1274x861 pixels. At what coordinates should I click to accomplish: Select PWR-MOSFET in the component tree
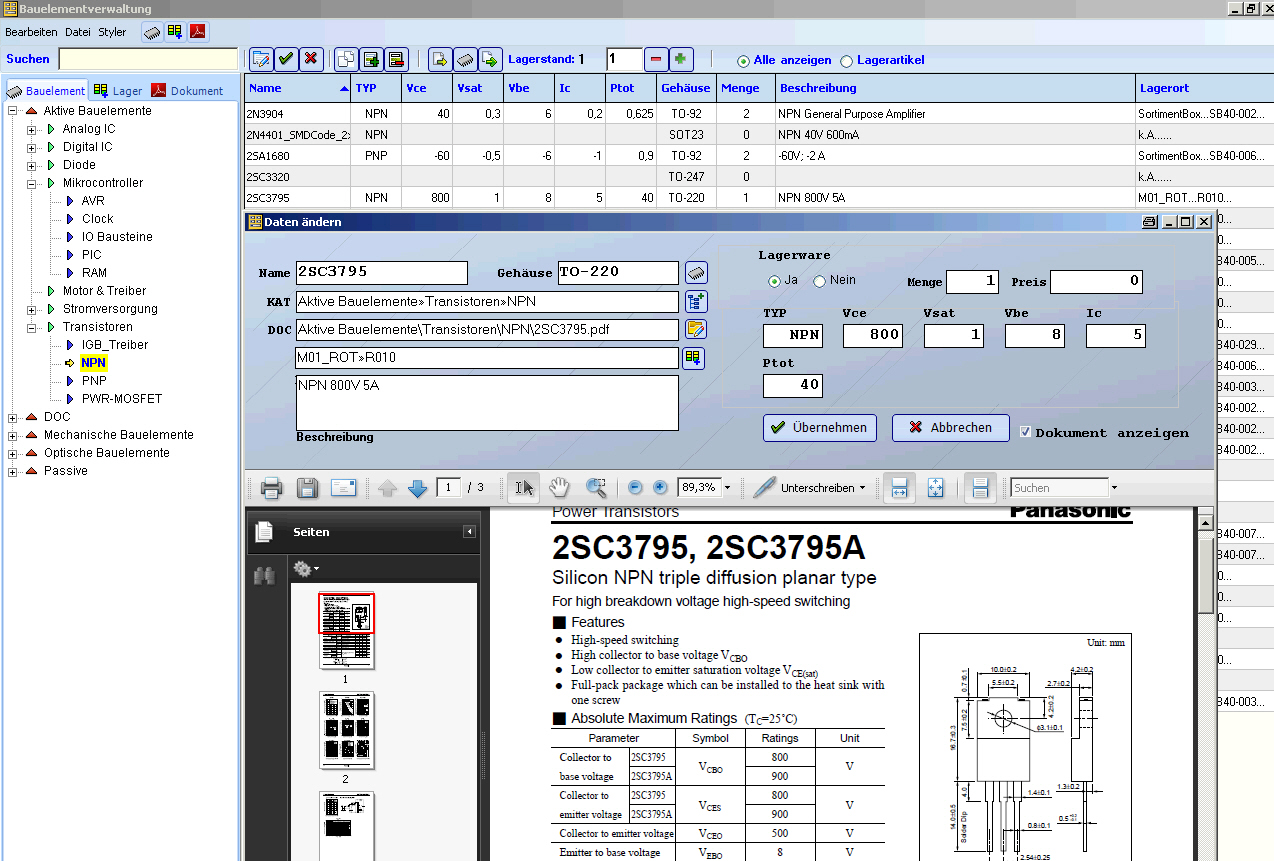coord(122,399)
